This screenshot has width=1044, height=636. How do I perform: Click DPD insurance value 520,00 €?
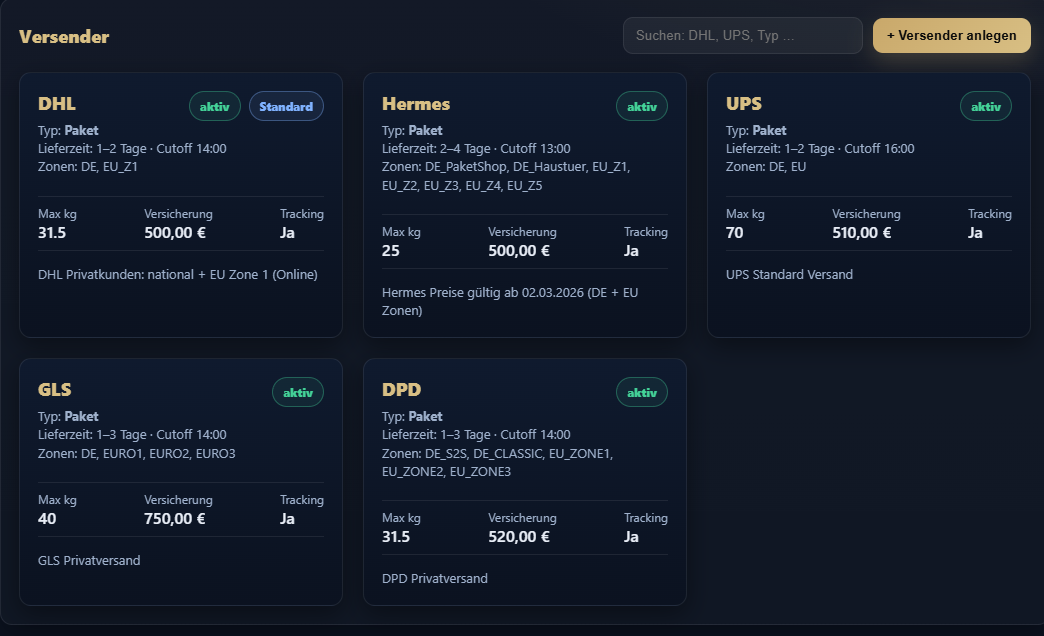click(519, 537)
